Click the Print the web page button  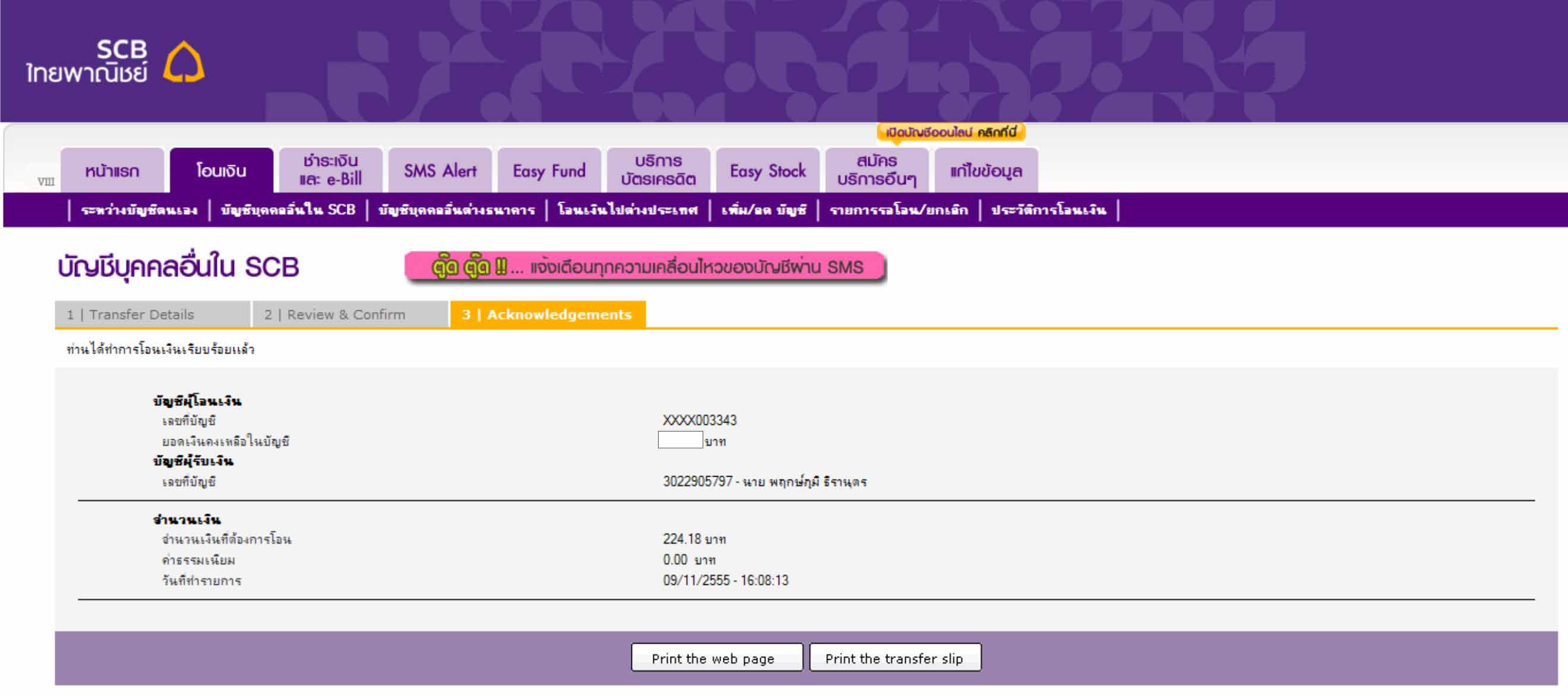tap(716, 657)
